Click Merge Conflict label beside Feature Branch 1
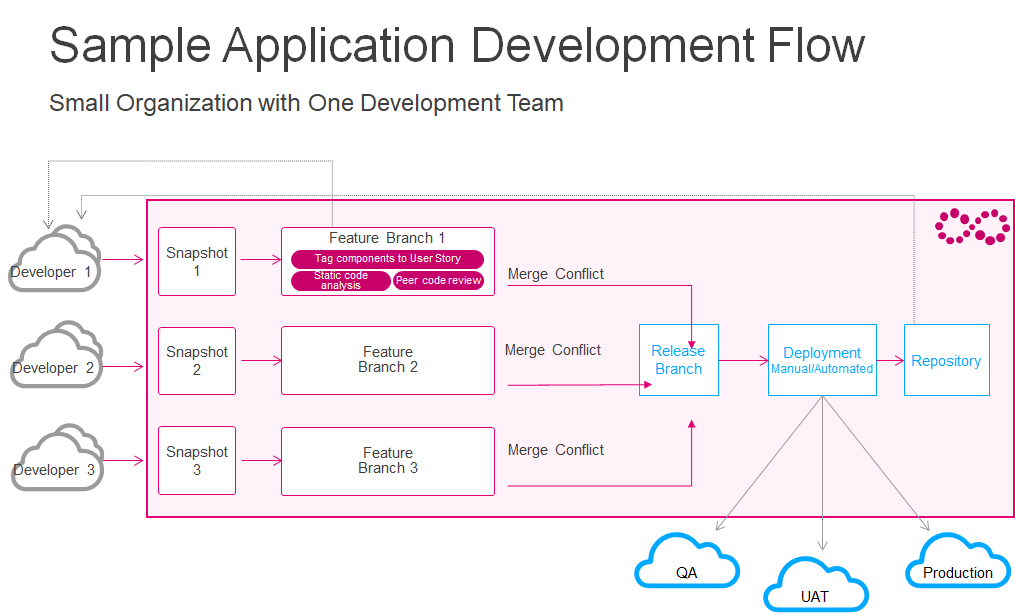This screenshot has height=614, width=1015. [555, 274]
